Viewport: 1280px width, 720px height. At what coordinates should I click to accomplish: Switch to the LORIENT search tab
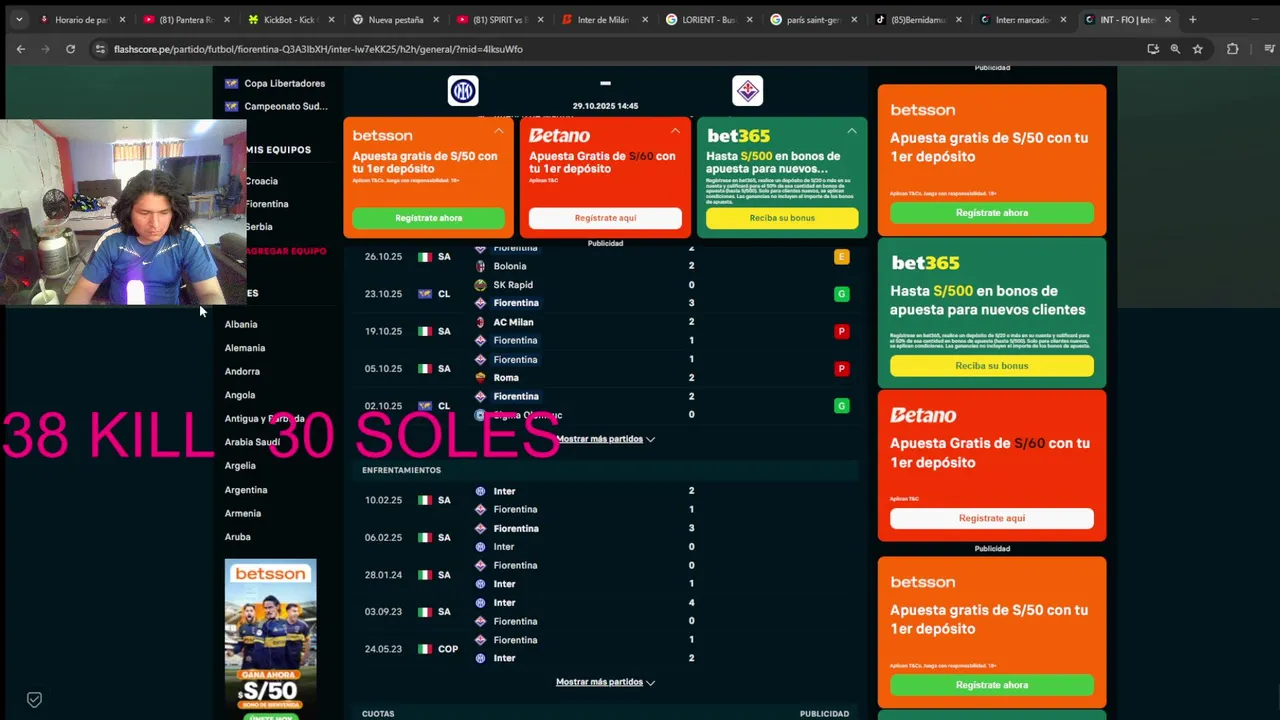[708, 19]
